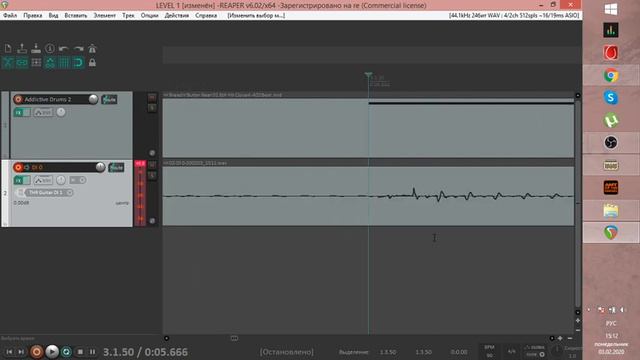Open envelope button on DI 0 track
The width and height of the screenshot is (640, 360).
(43, 180)
